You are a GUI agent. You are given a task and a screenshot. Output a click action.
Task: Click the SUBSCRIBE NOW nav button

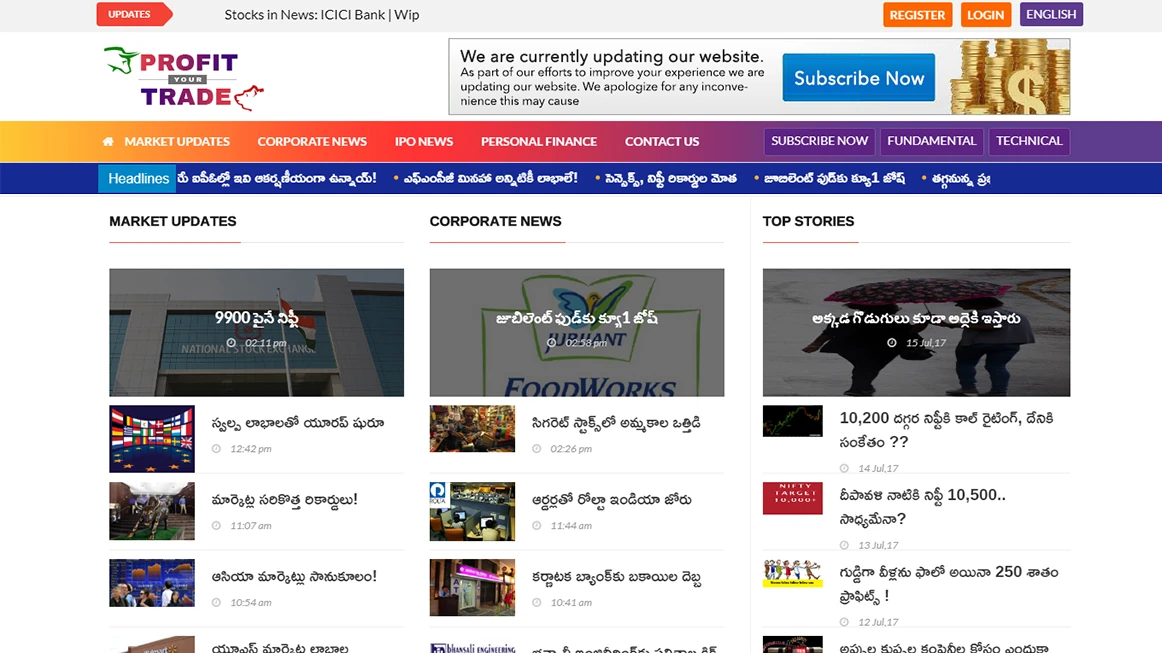820,141
